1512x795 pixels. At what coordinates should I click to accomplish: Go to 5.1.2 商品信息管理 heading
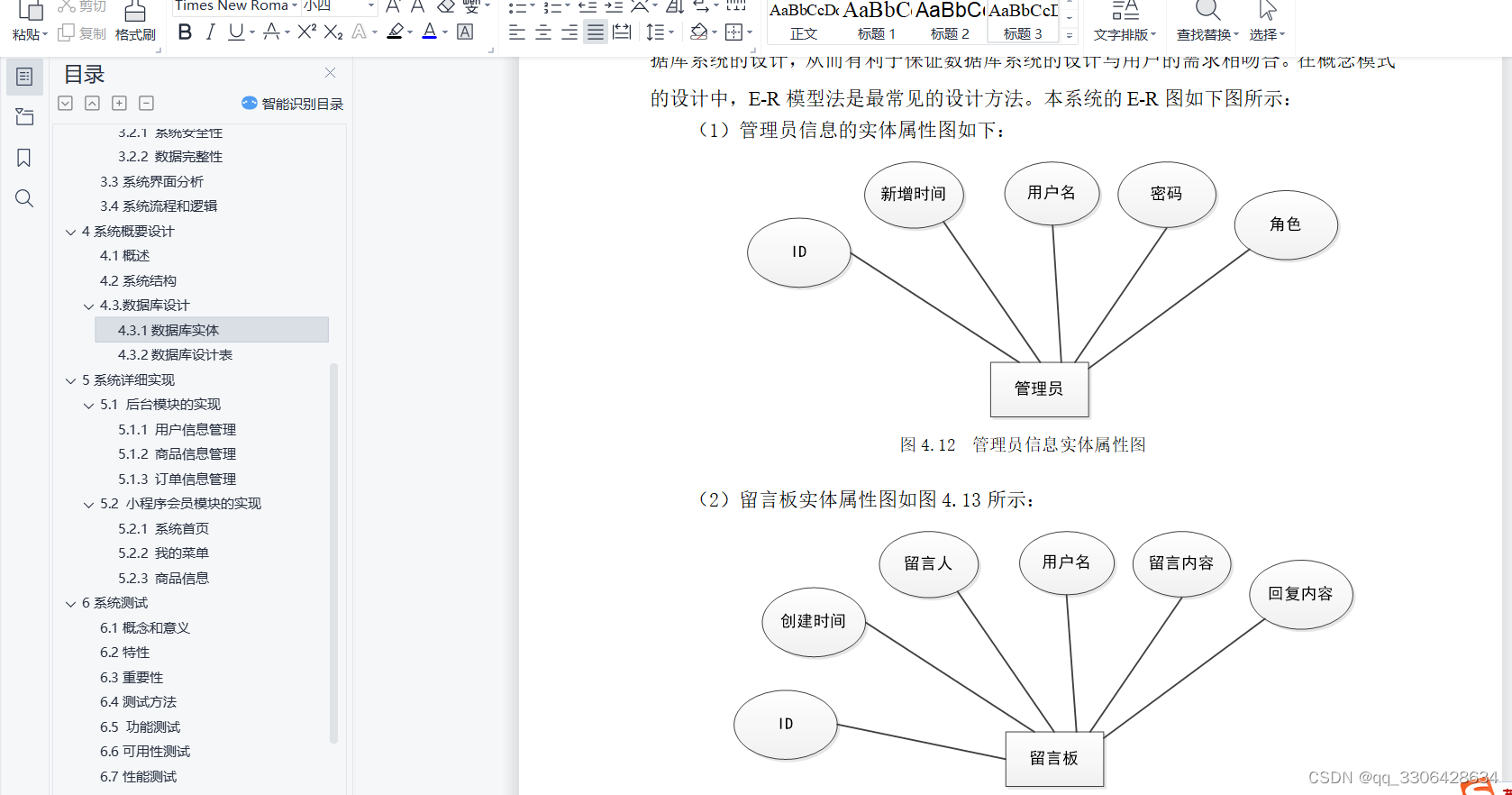click(177, 454)
